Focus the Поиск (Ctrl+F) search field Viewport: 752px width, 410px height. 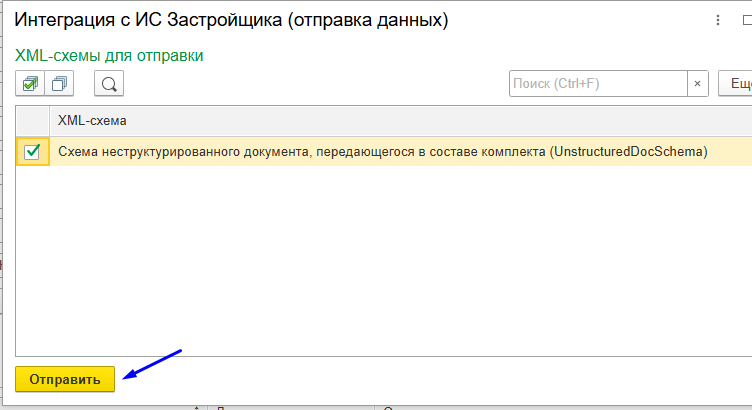(595, 84)
